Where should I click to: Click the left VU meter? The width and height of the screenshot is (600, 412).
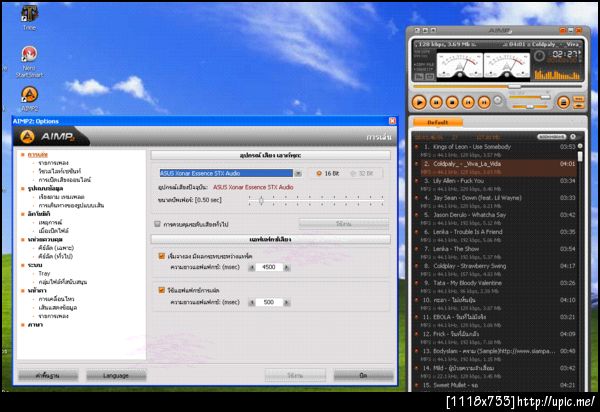[460, 67]
